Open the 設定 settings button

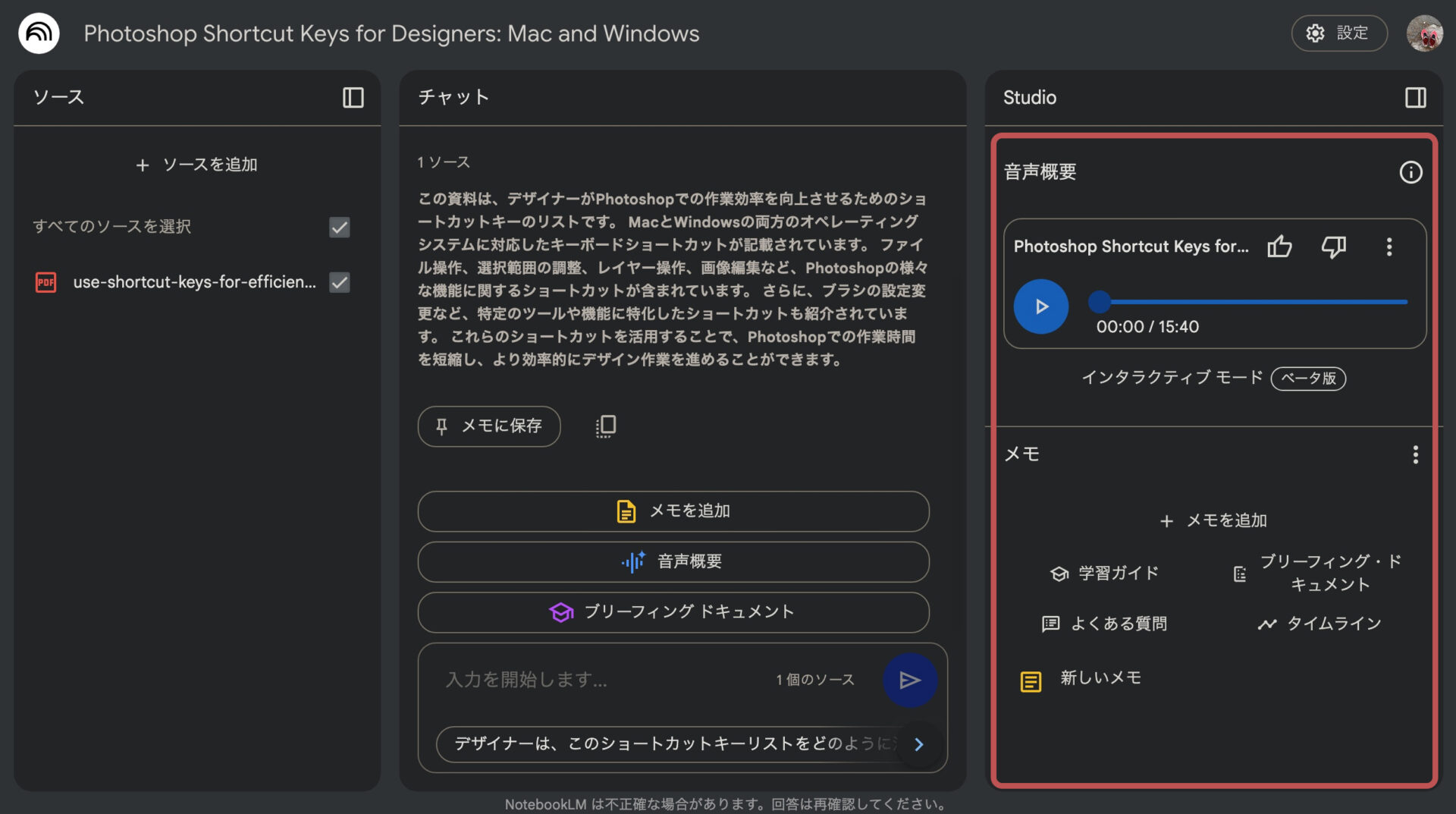coord(1339,33)
